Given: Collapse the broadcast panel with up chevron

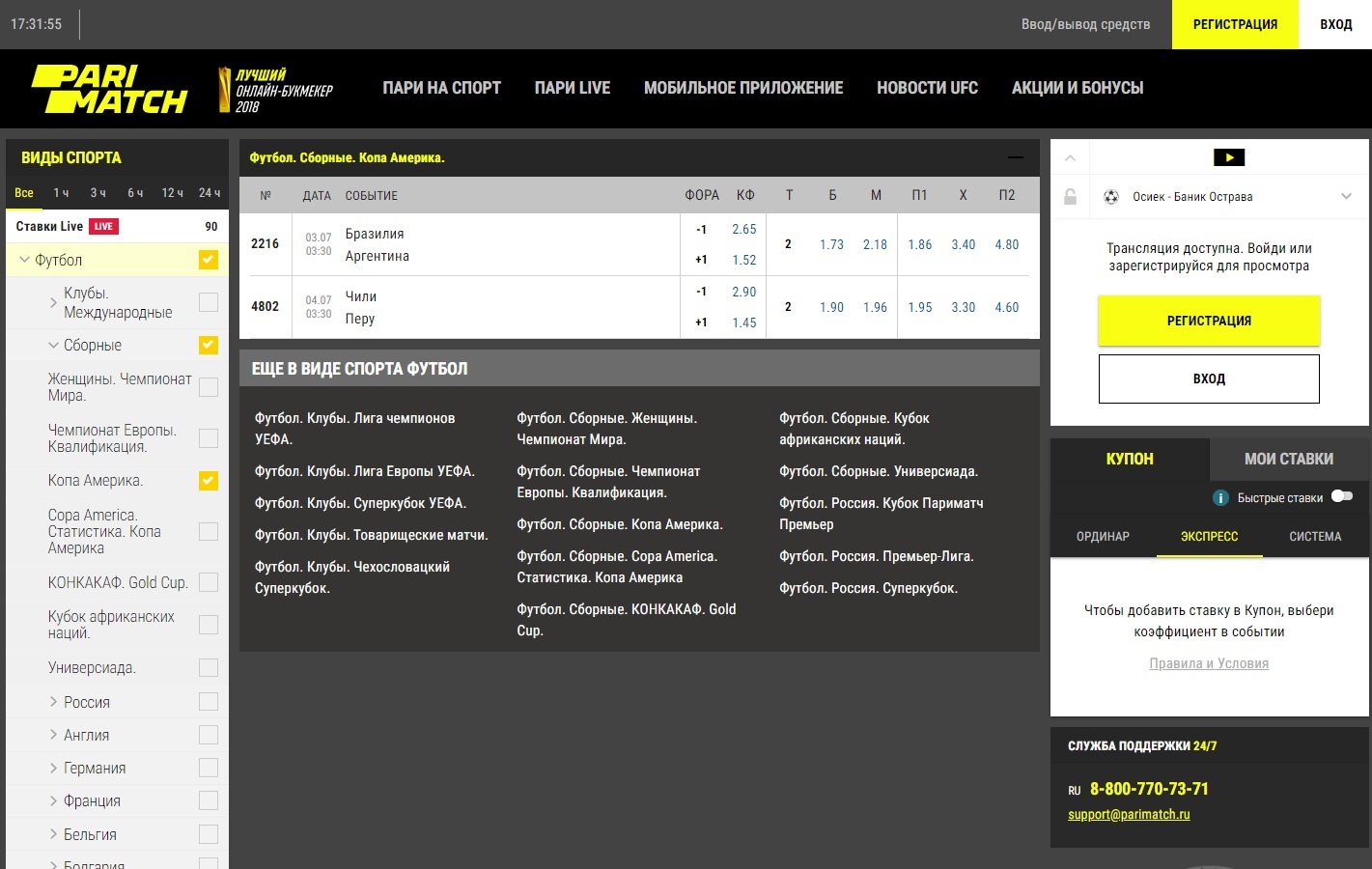Looking at the screenshot, I should [1070, 157].
